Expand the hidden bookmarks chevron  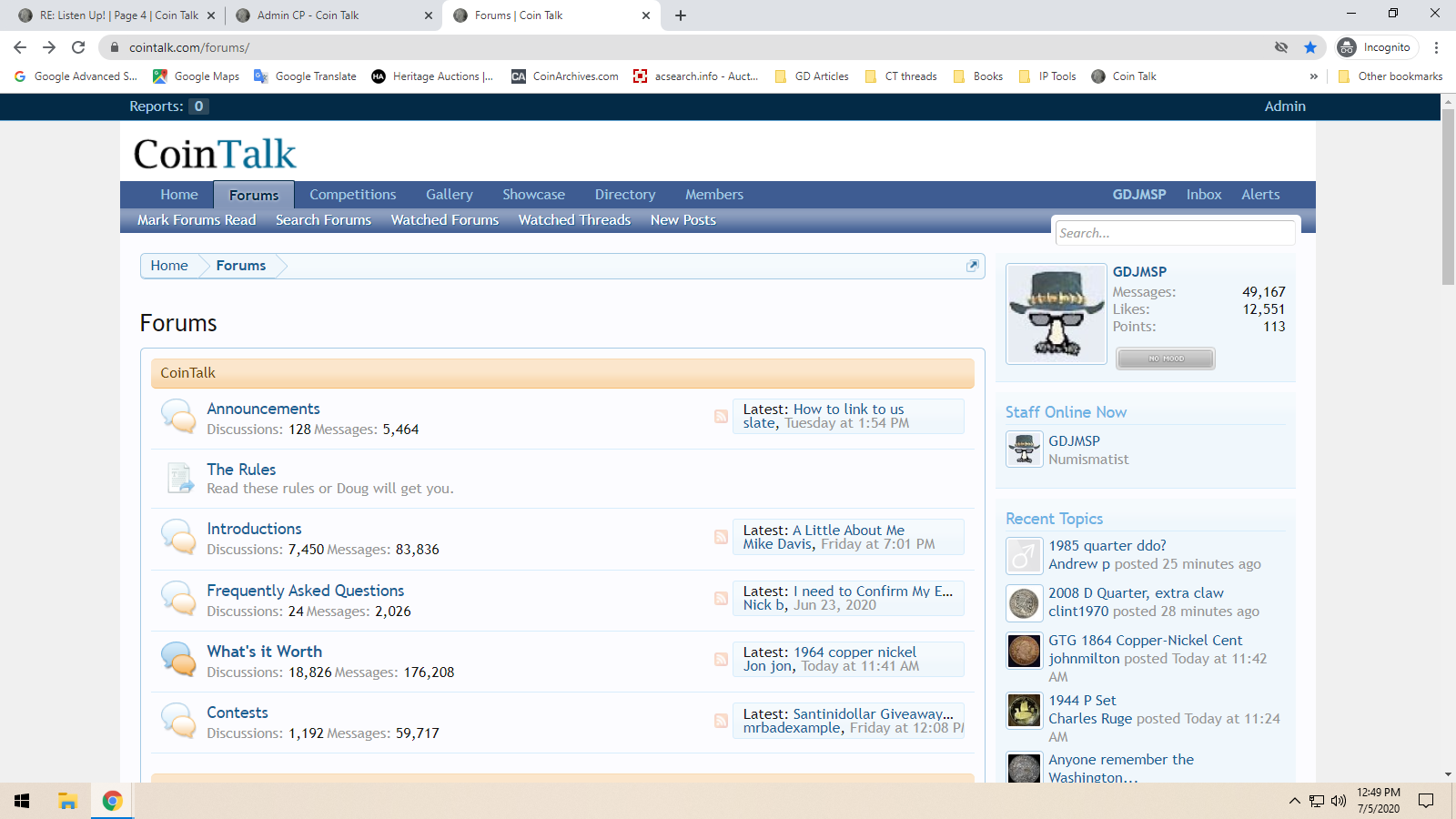click(1314, 76)
